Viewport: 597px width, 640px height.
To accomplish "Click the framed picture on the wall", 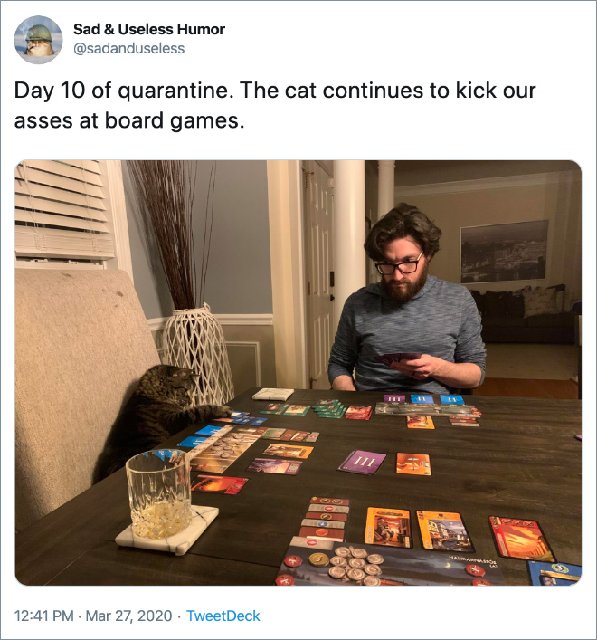I will point(504,251).
